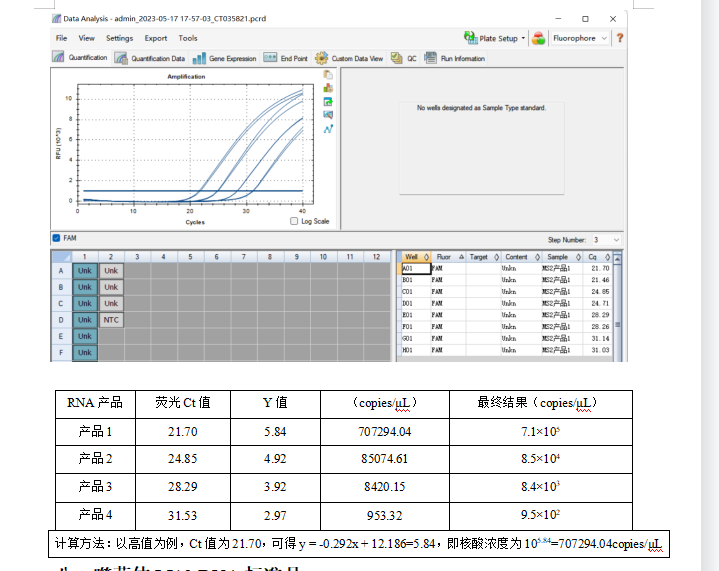719x571 pixels.
Task: Click the Quantification tab chart icon
Action: [58, 57]
